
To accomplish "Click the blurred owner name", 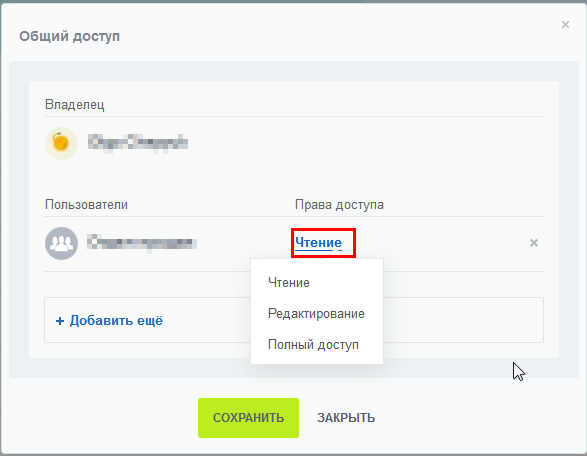I will coord(138,143).
